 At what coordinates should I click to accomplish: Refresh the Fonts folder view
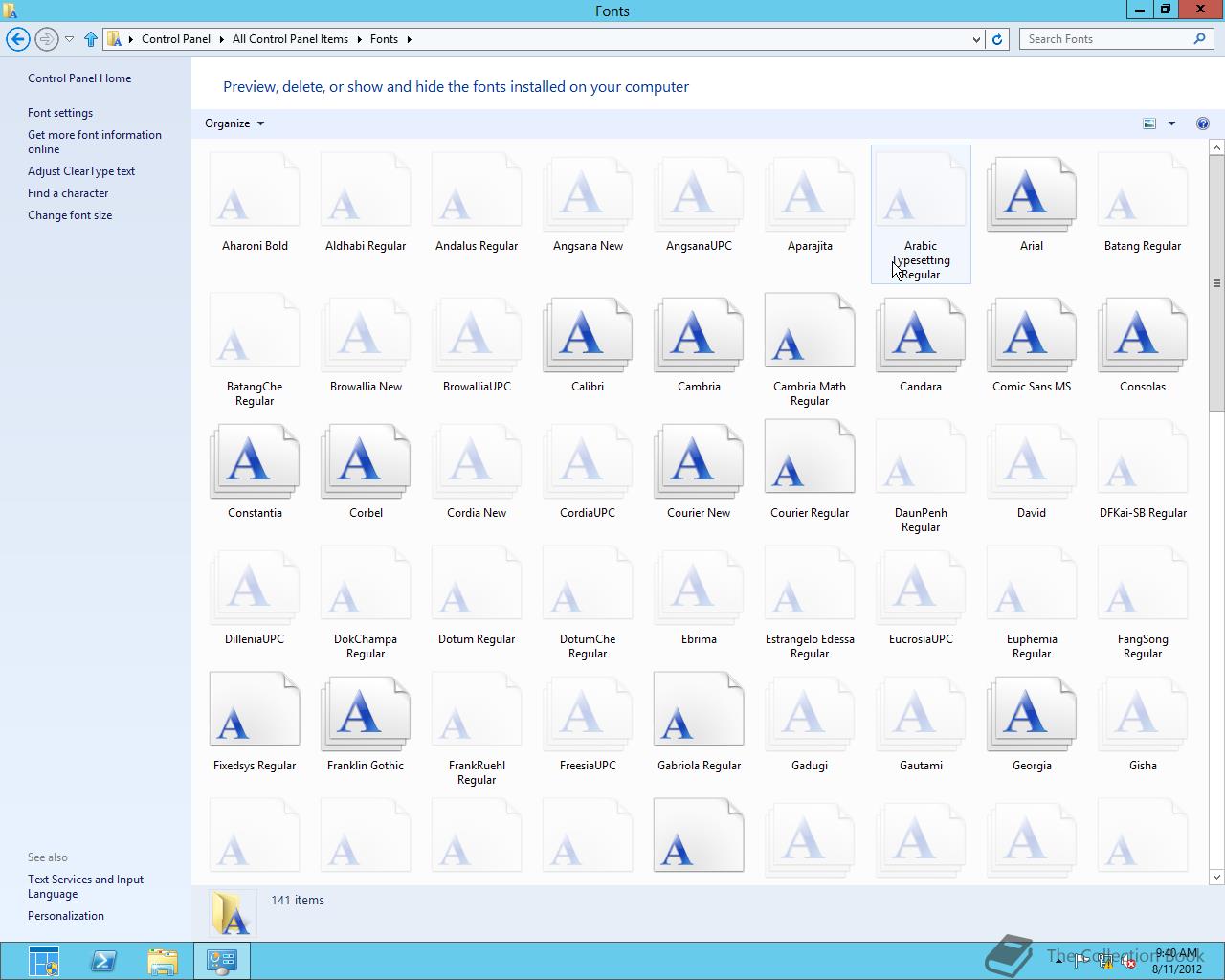pyautogui.click(x=997, y=39)
